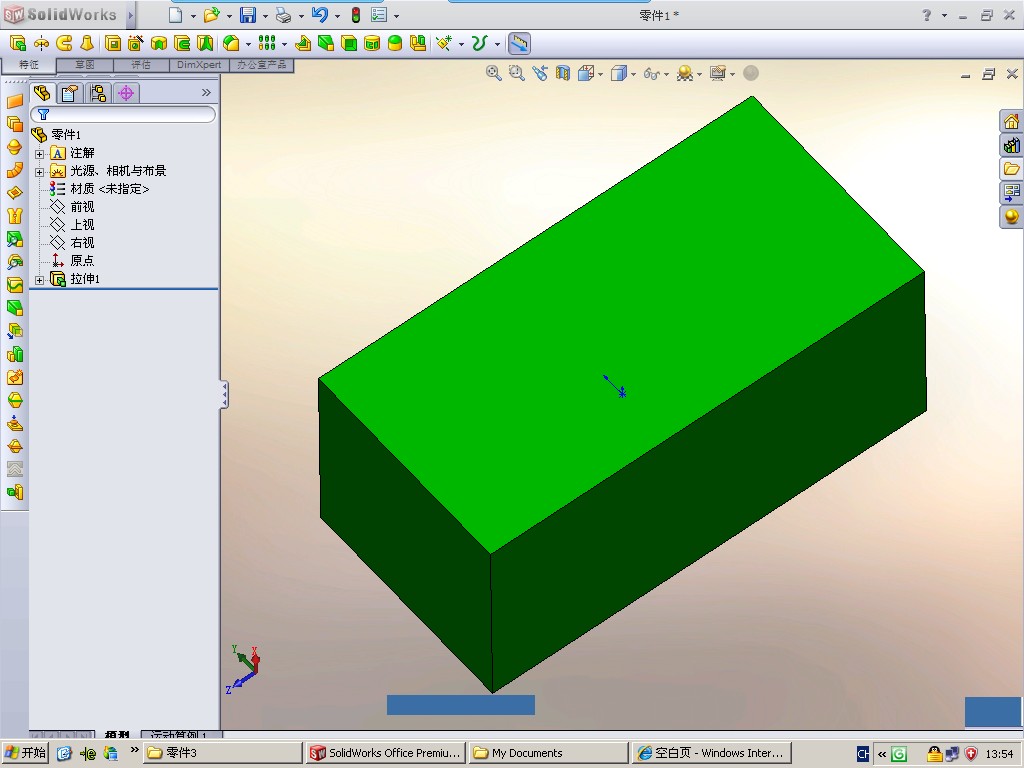Switch to the 草图 tab
Screen dimensions: 1024x768
(85, 65)
